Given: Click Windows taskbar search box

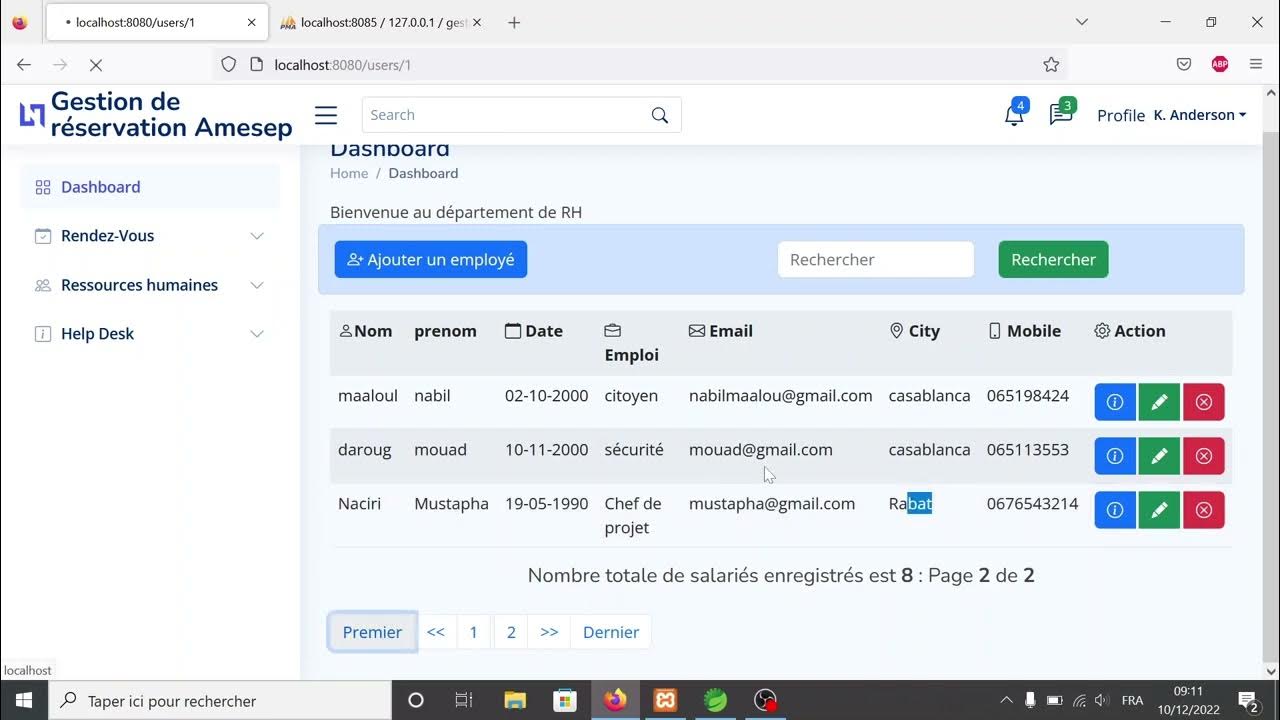Looking at the screenshot, I should click(220, 700).
